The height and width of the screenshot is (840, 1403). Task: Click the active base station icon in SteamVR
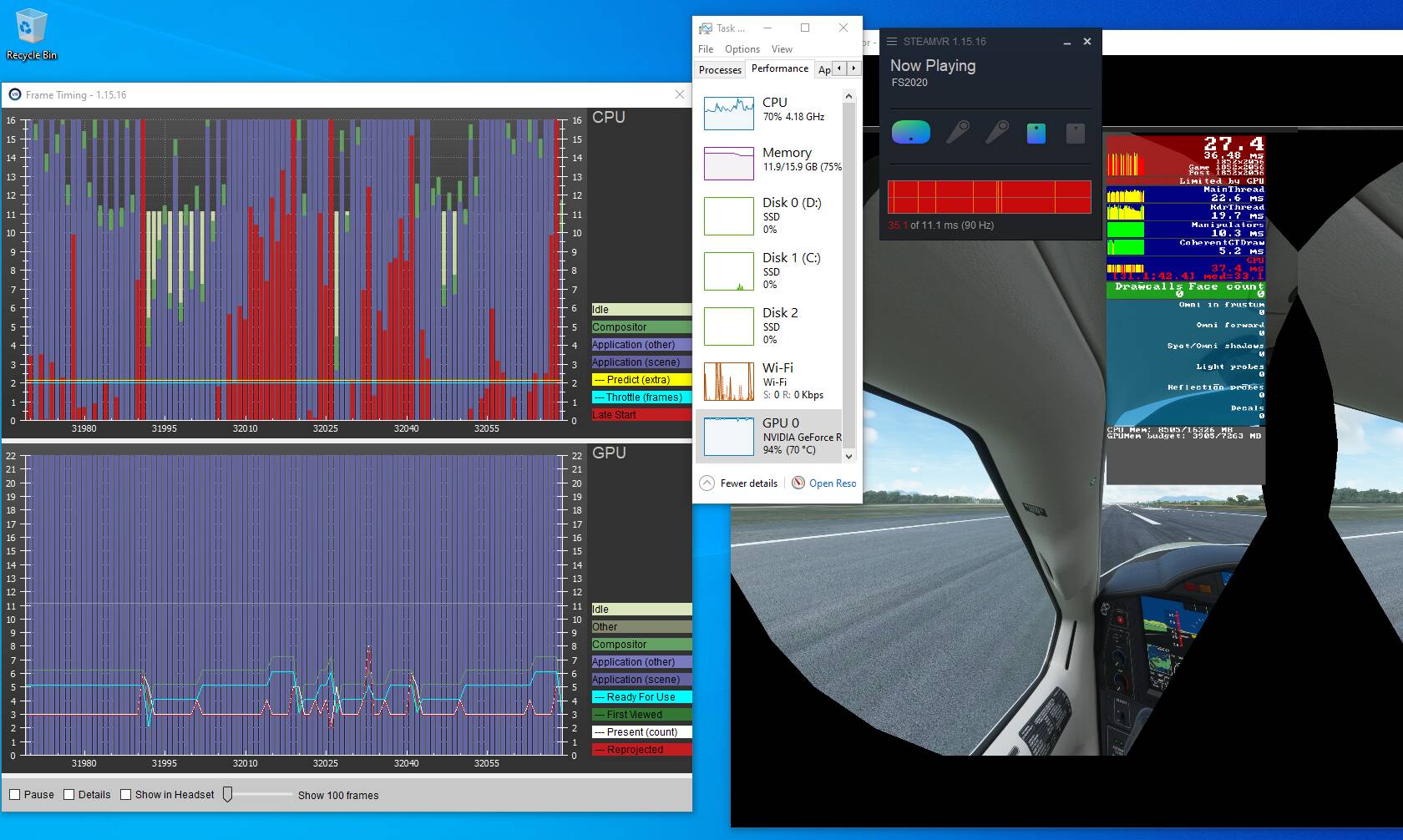[1036, 133]
